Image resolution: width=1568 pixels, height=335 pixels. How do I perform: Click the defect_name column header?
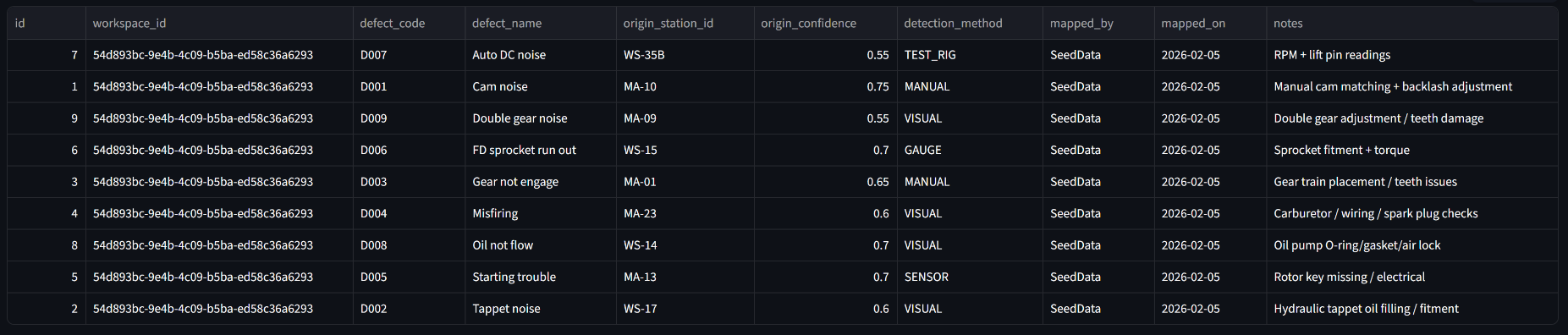[x=541, y=24]
